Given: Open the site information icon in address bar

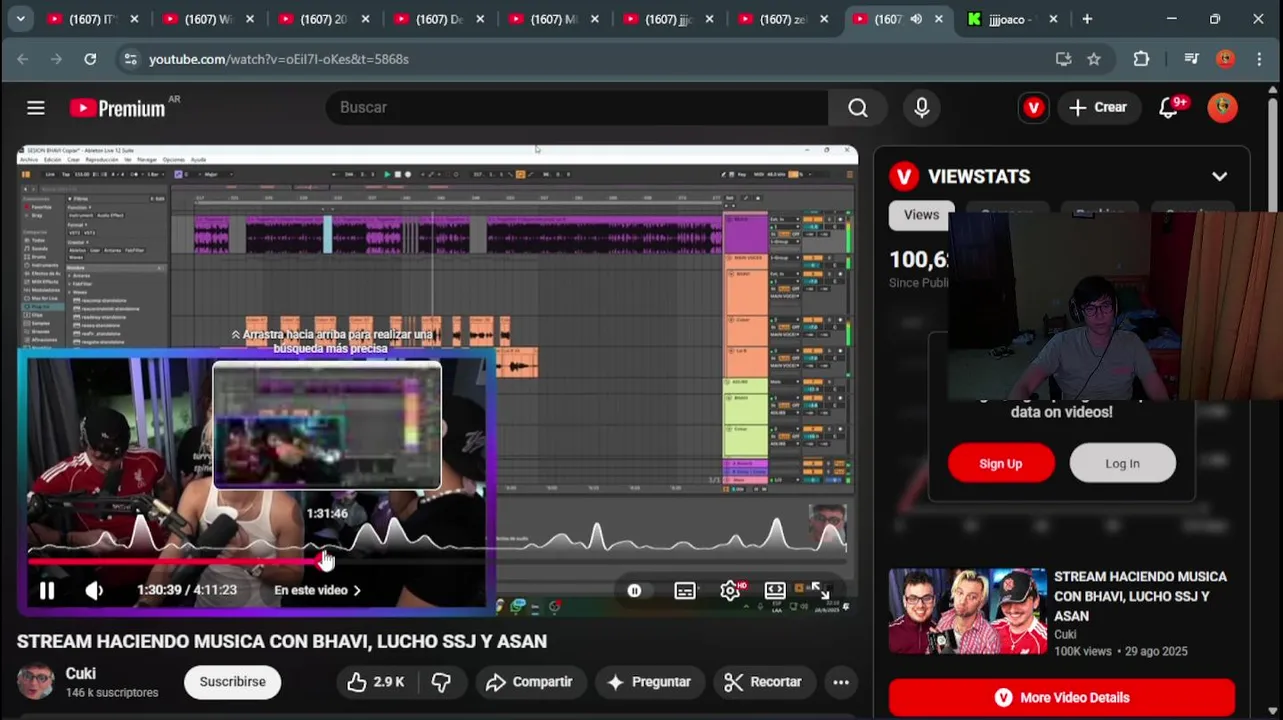Looking at the screenshot, I should tap(130, 59).
